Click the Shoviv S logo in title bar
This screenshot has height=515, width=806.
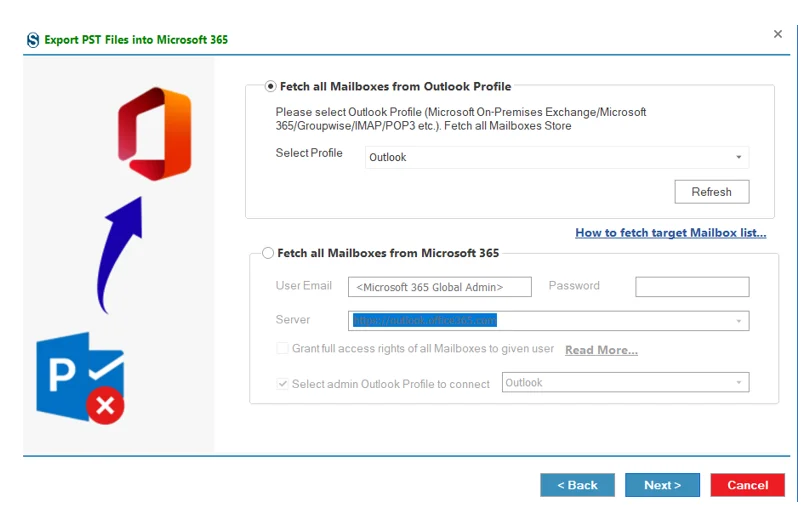tap(33, 40)
